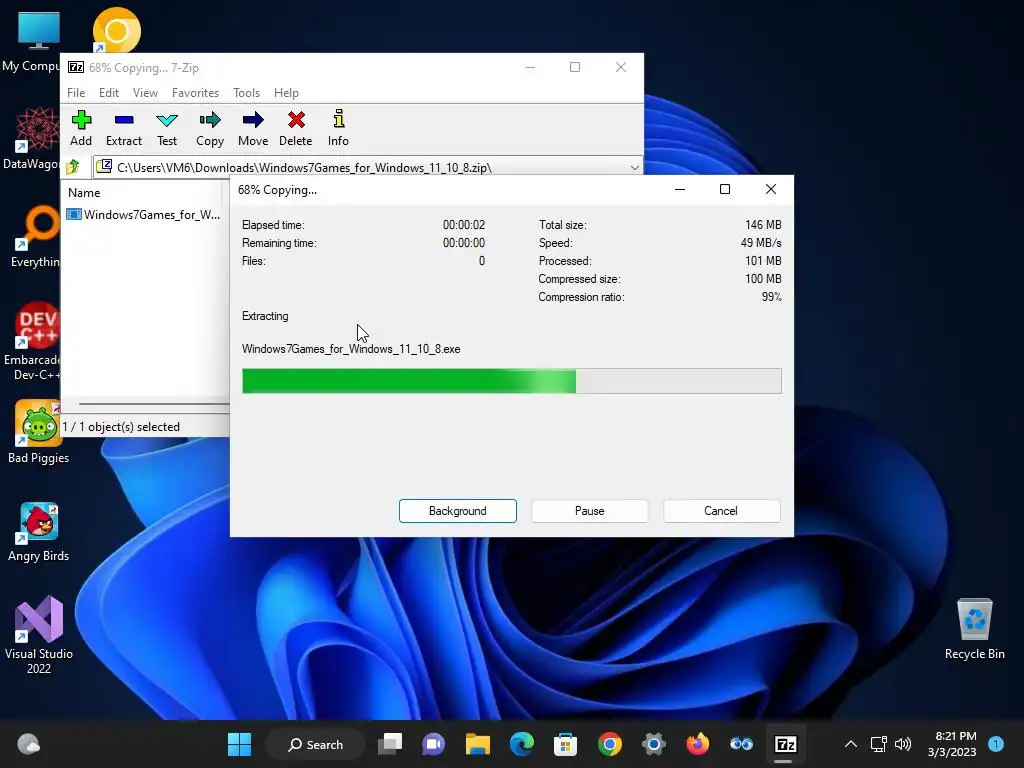Click the Info toolbar icon
This screenshot has height=768, width=1024.
[x=338, y=128]
